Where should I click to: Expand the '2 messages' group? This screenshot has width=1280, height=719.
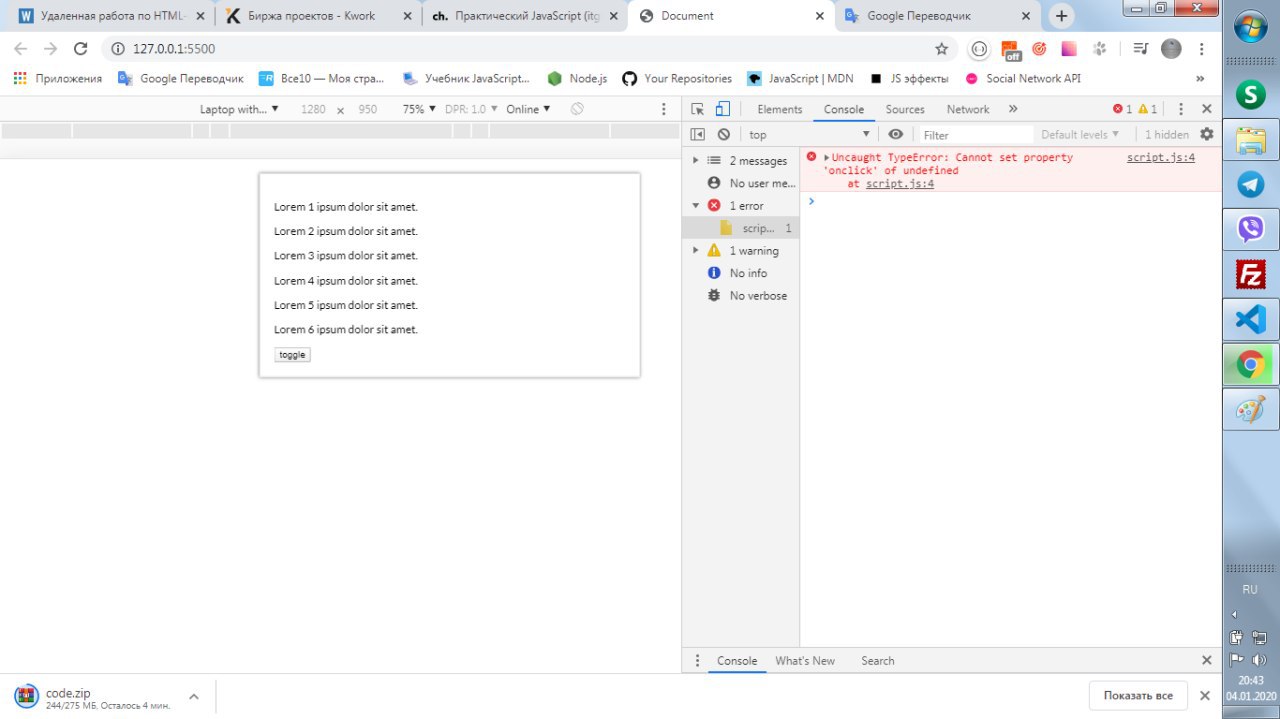(696, 160)
